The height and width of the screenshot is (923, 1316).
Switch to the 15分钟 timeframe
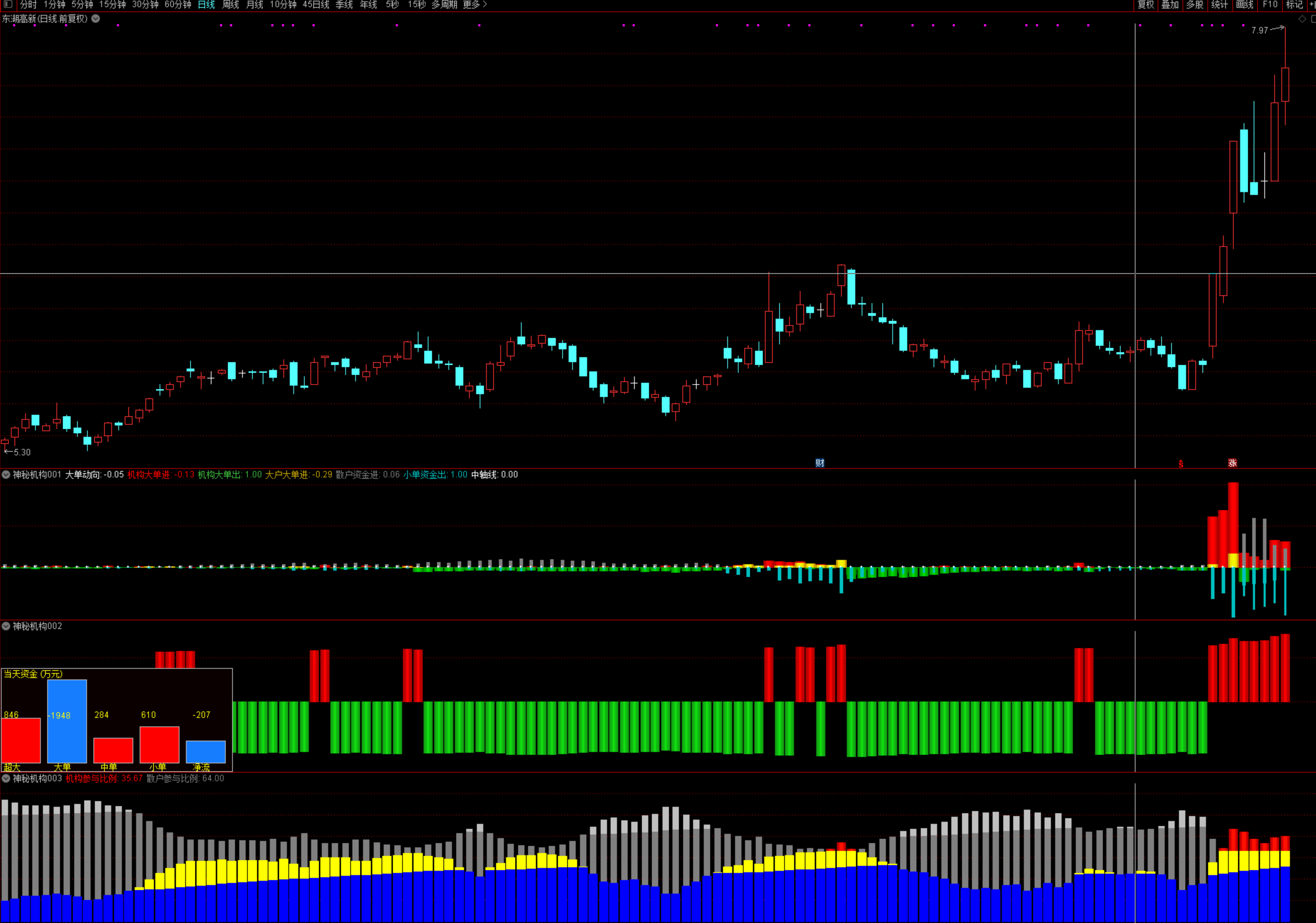pos(112,5)
